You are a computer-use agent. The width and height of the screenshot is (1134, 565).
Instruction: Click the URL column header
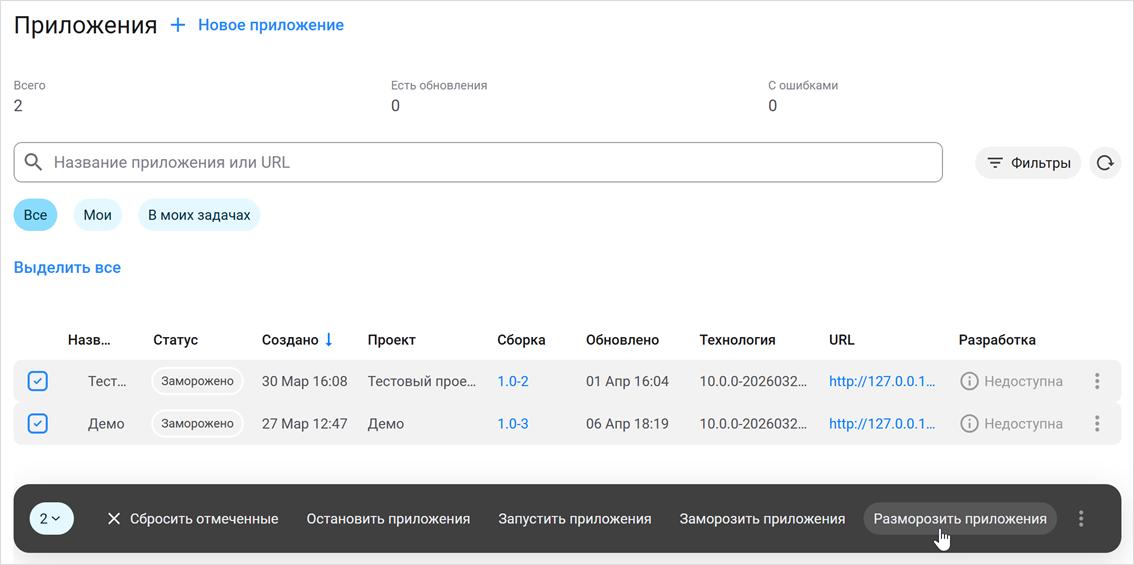[x=842, y=340]
